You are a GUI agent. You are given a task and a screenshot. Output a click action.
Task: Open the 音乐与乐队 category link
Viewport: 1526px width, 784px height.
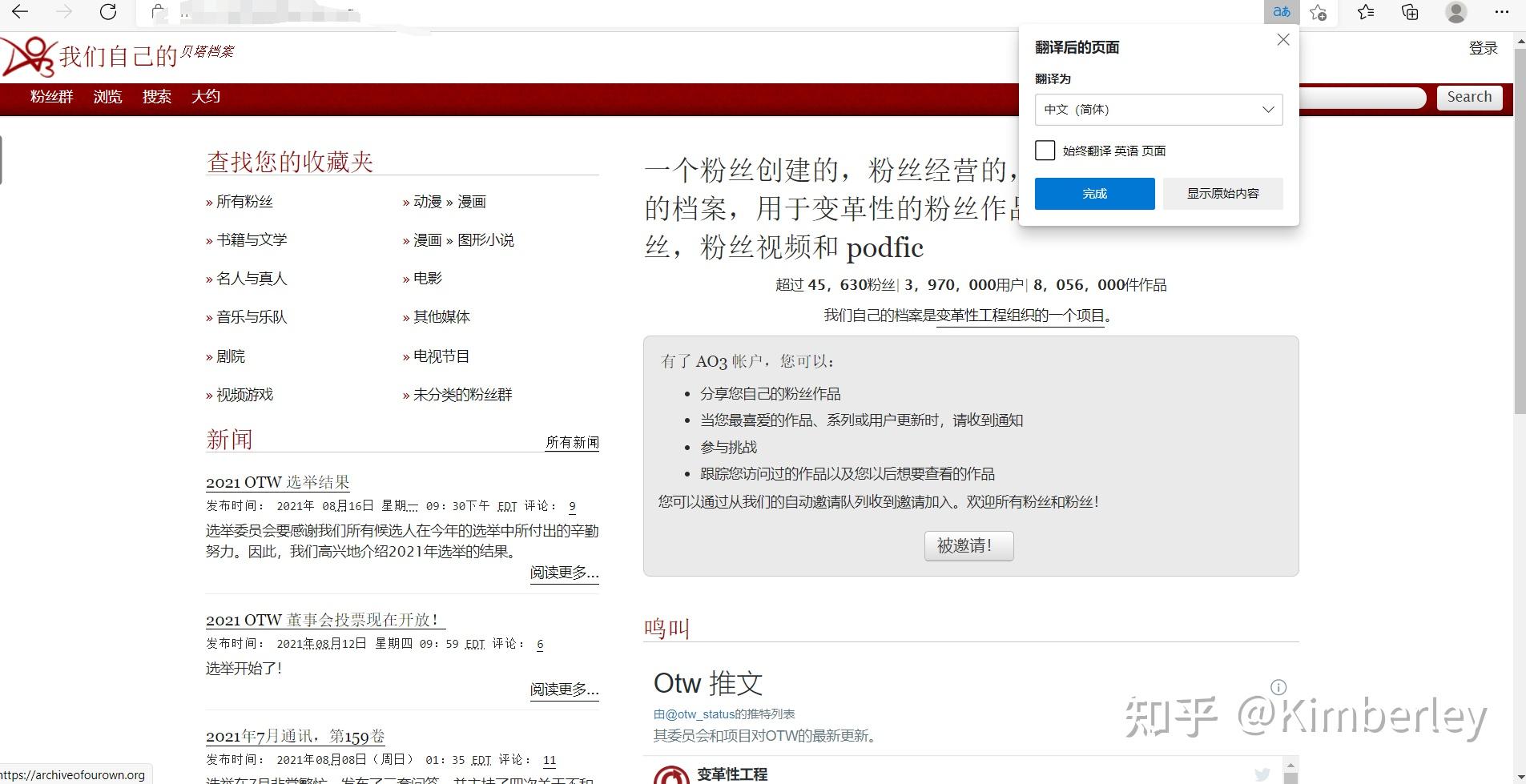click(x=252, y=317)
